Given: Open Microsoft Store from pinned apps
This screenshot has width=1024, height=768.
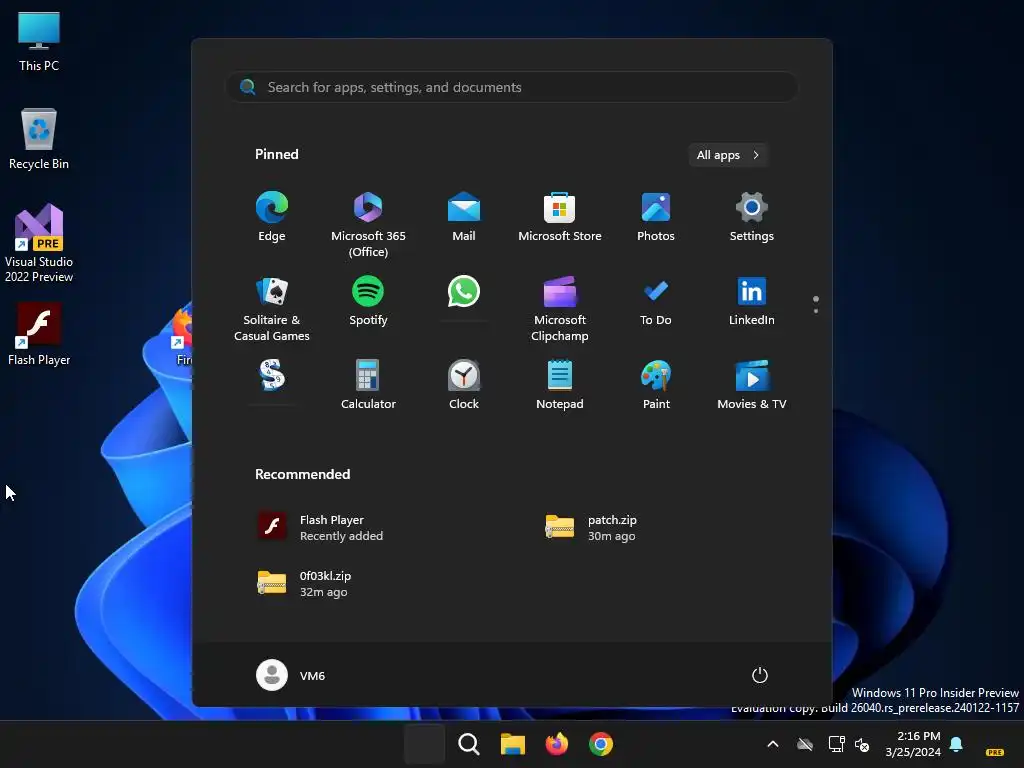Looking at the screenshot, I should pos(560,217).
